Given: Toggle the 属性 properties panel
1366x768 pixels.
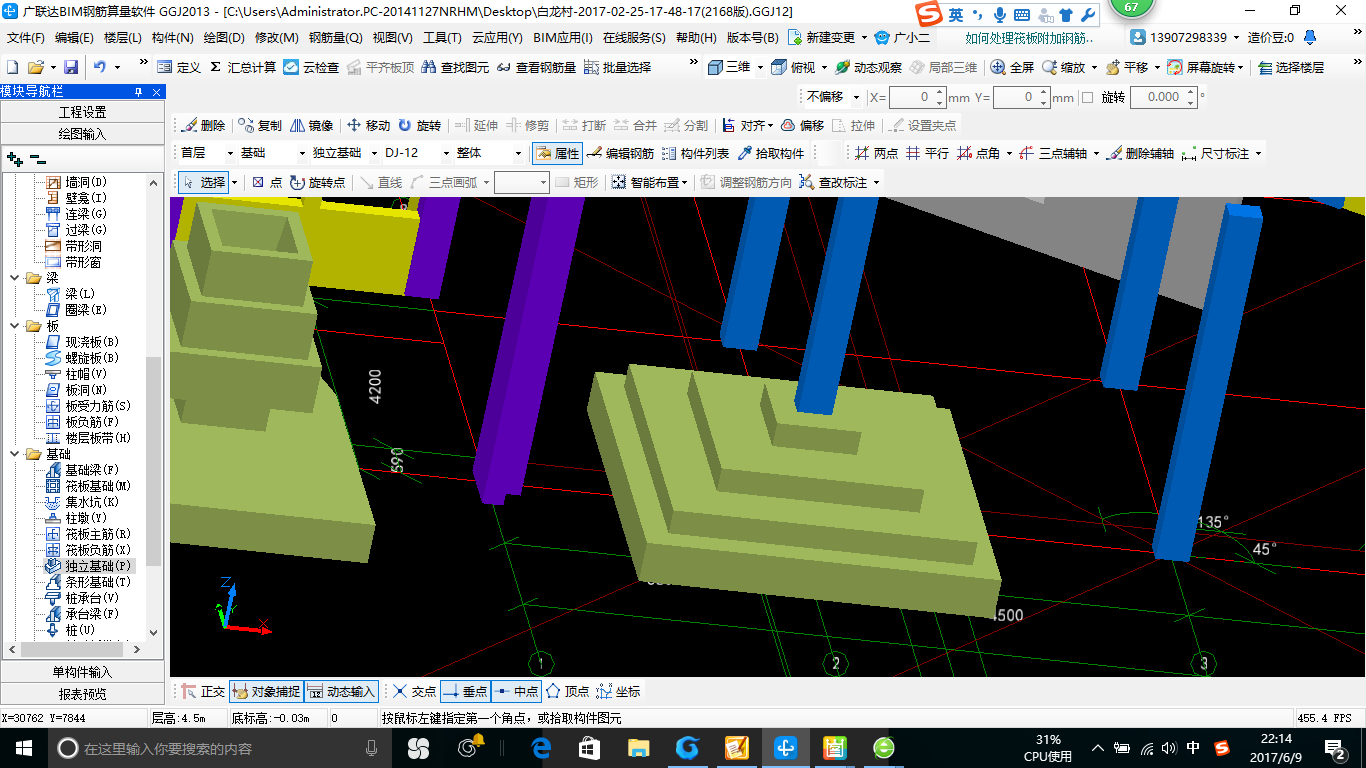Looking at the screenshot, I should (x=556, y=153).
